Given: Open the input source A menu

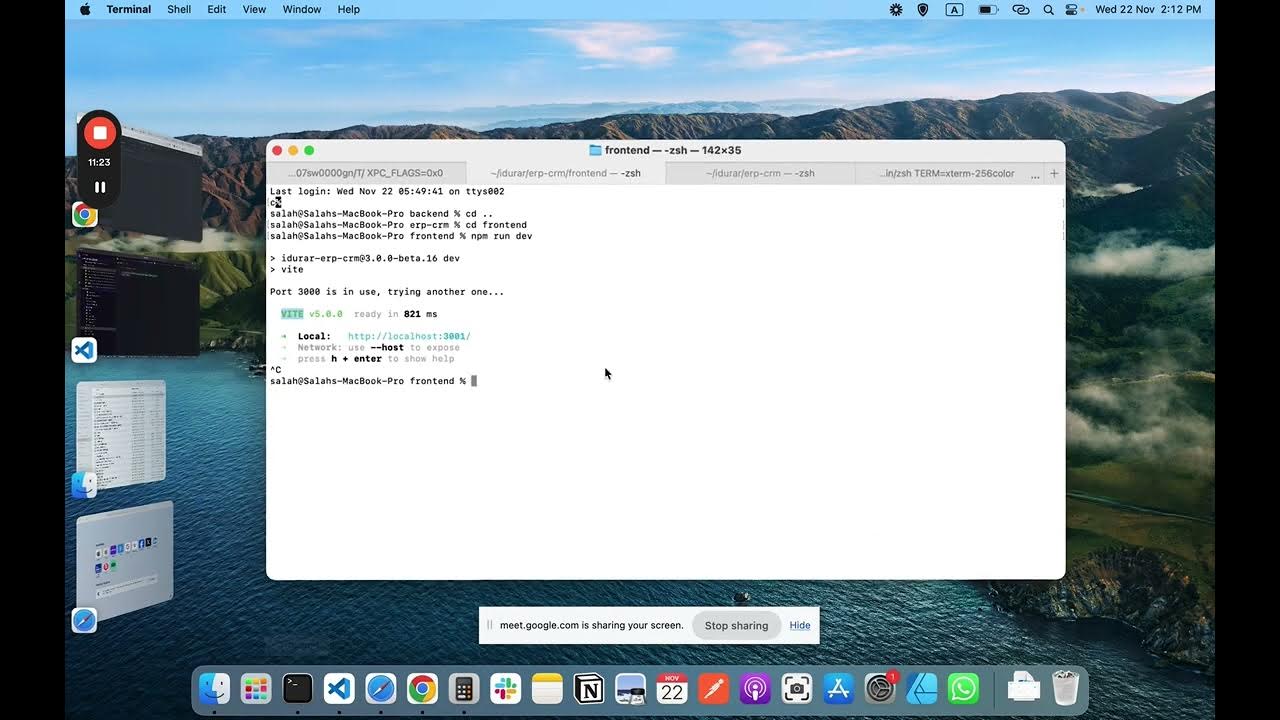Looking at the screenshot, I should click(954, 9).
